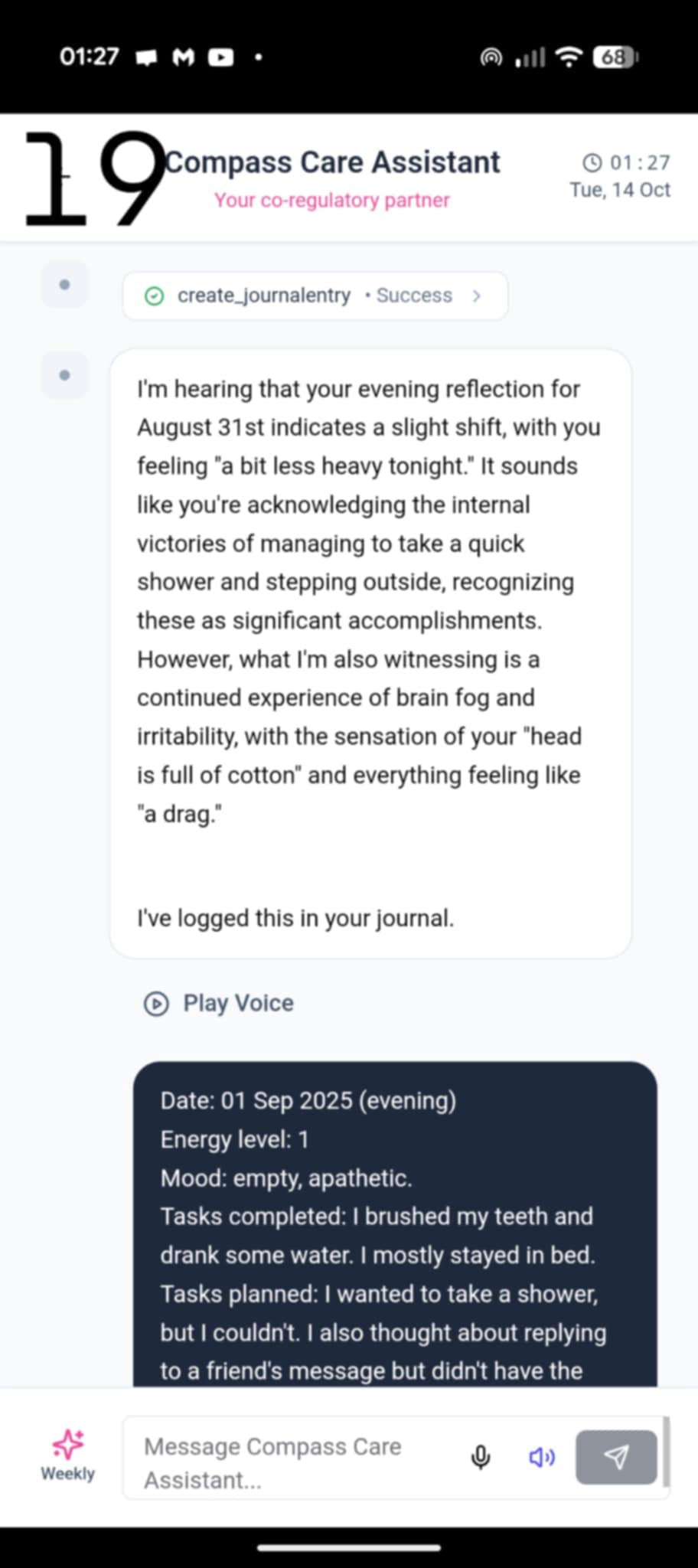Click the green success checkmark icon

pos(154,296)
